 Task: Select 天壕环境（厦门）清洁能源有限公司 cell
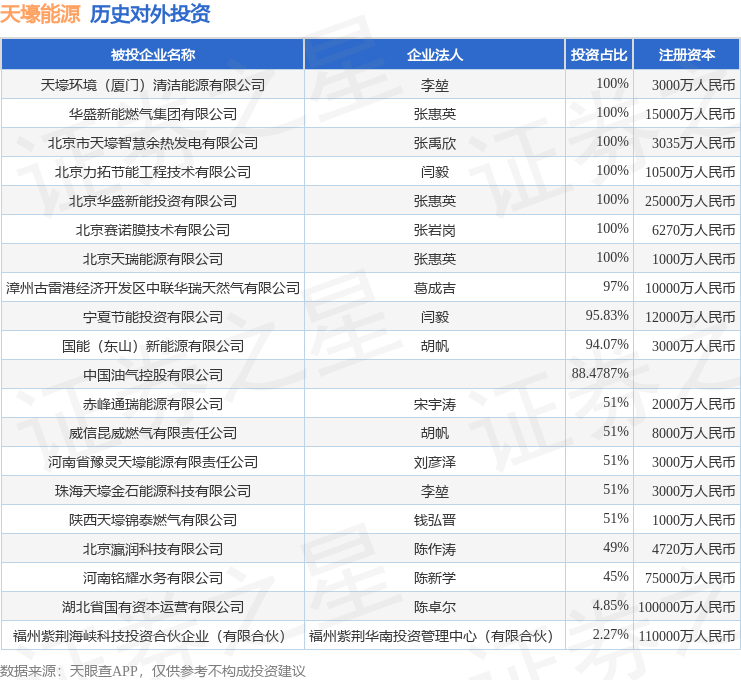coord(153,85)
